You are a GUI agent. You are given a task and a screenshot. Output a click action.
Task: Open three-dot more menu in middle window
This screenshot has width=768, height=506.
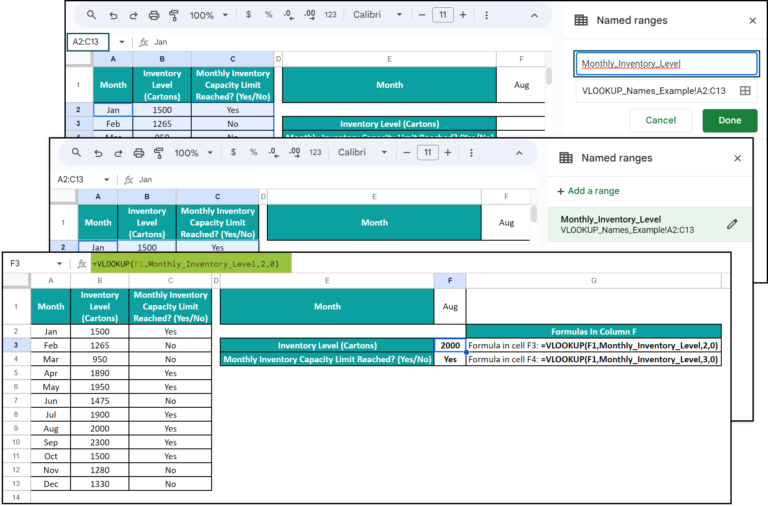pos(471,153)
